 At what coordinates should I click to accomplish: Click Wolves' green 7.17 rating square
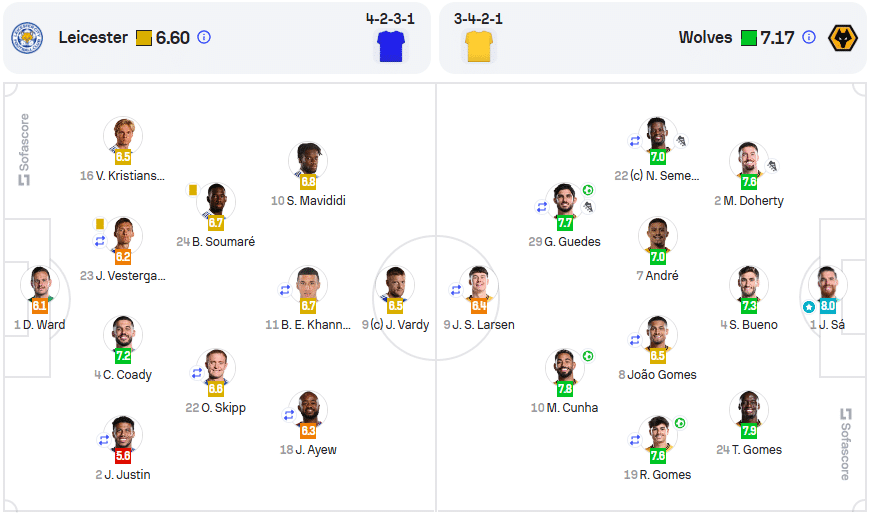click(749, 38)
